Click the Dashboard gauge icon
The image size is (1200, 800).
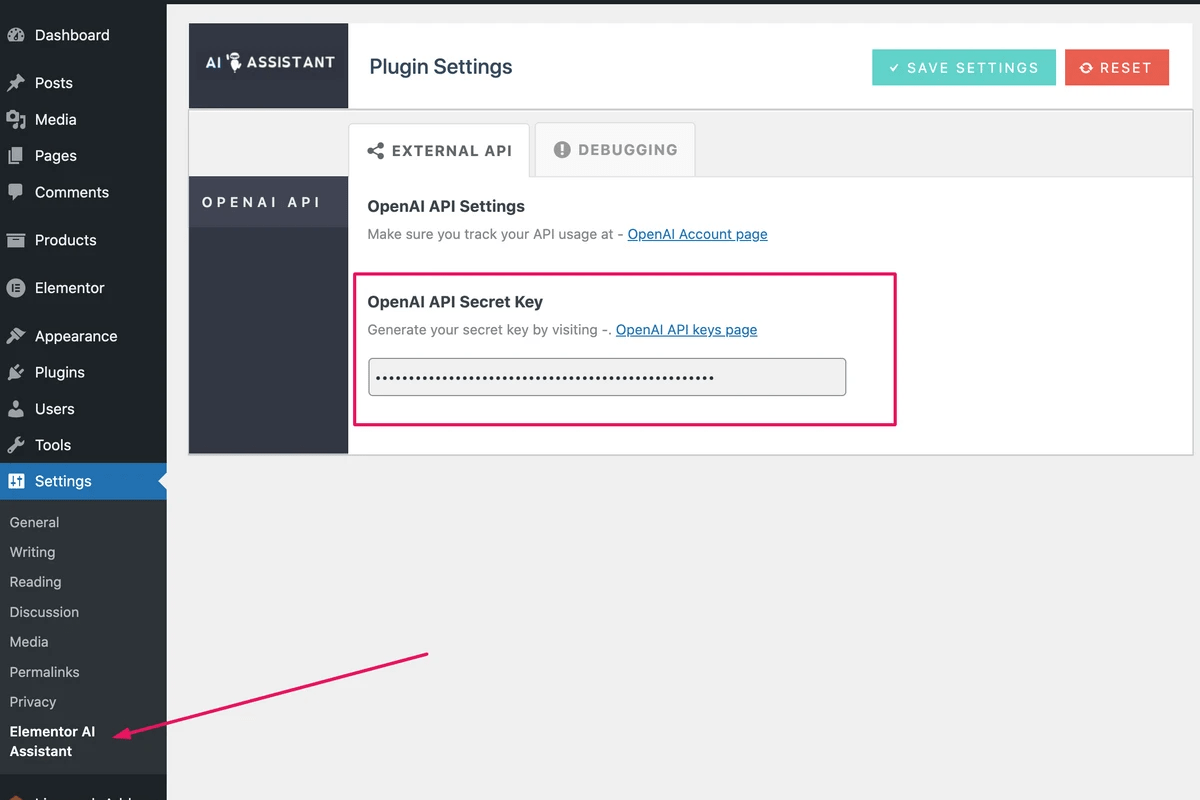click(x=15, y=35)
